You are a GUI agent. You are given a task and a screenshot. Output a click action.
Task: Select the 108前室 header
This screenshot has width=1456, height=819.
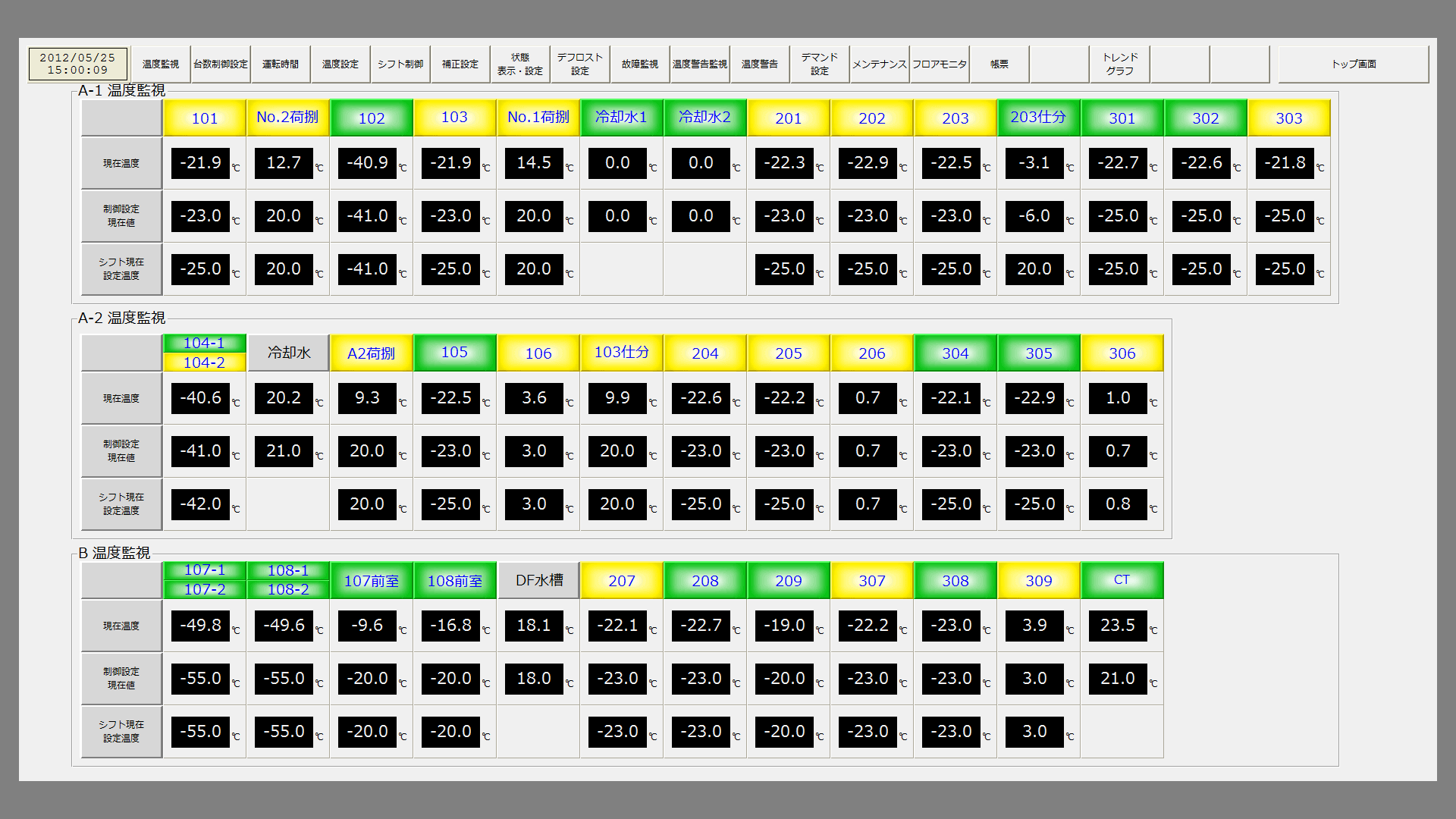455,580
